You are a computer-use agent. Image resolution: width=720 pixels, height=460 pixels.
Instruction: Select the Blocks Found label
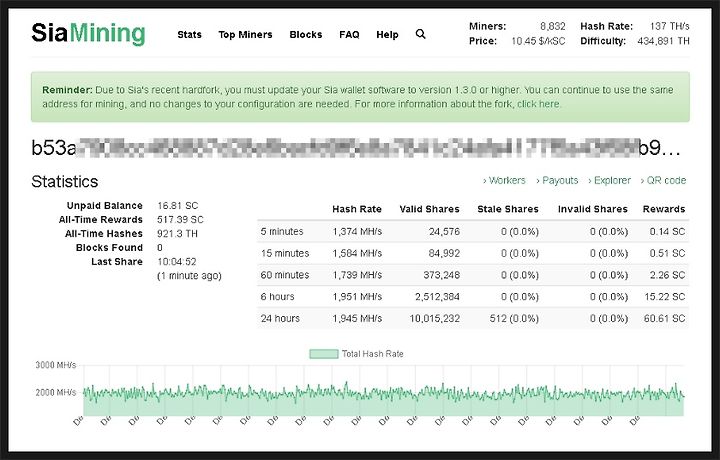click(109, 247)
